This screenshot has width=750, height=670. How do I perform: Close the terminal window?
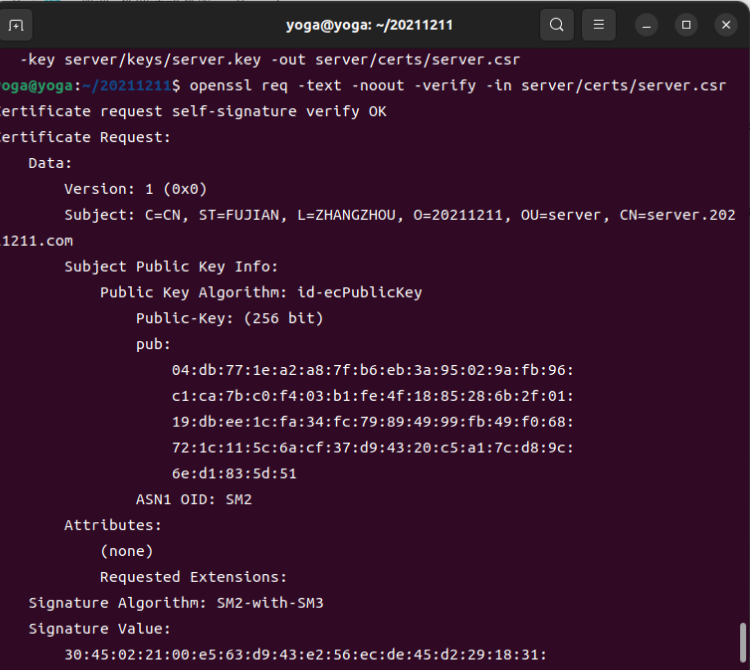(726, 25)
